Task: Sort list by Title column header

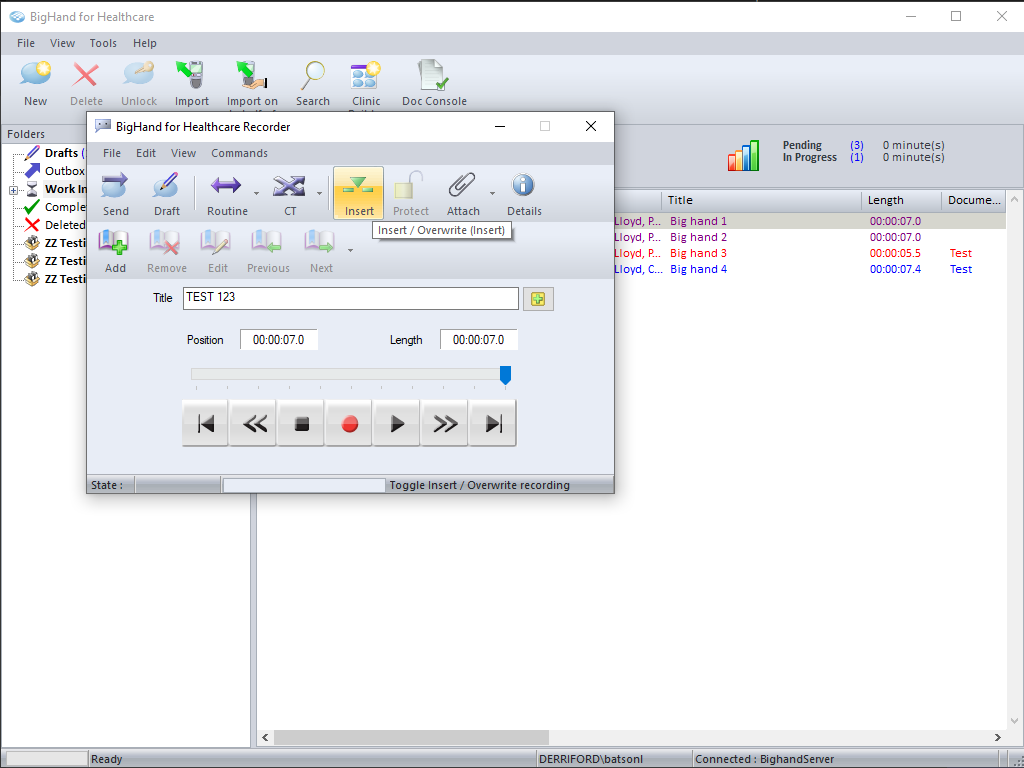Action: (x=761, y=200)
